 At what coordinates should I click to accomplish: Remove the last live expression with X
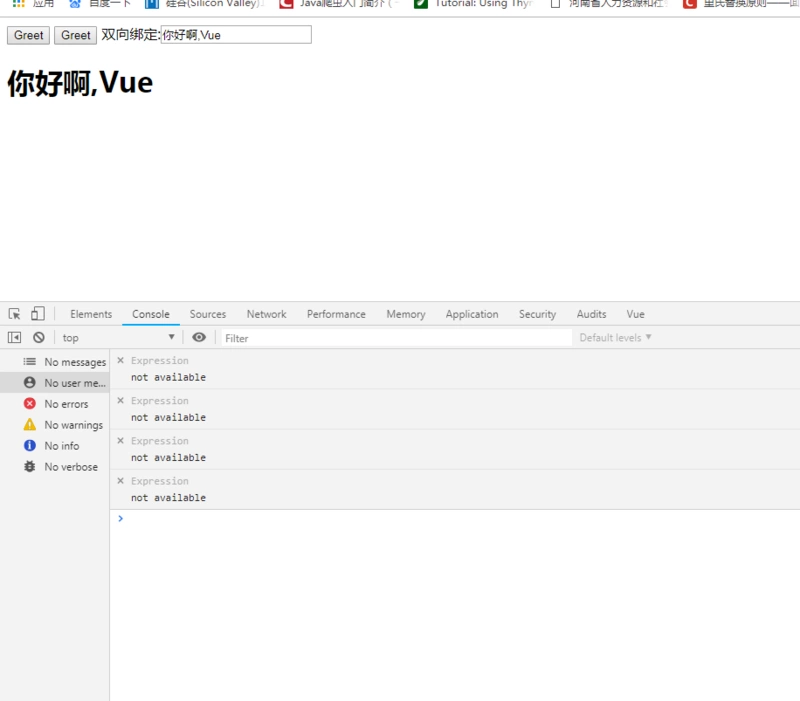pos(121,481)
